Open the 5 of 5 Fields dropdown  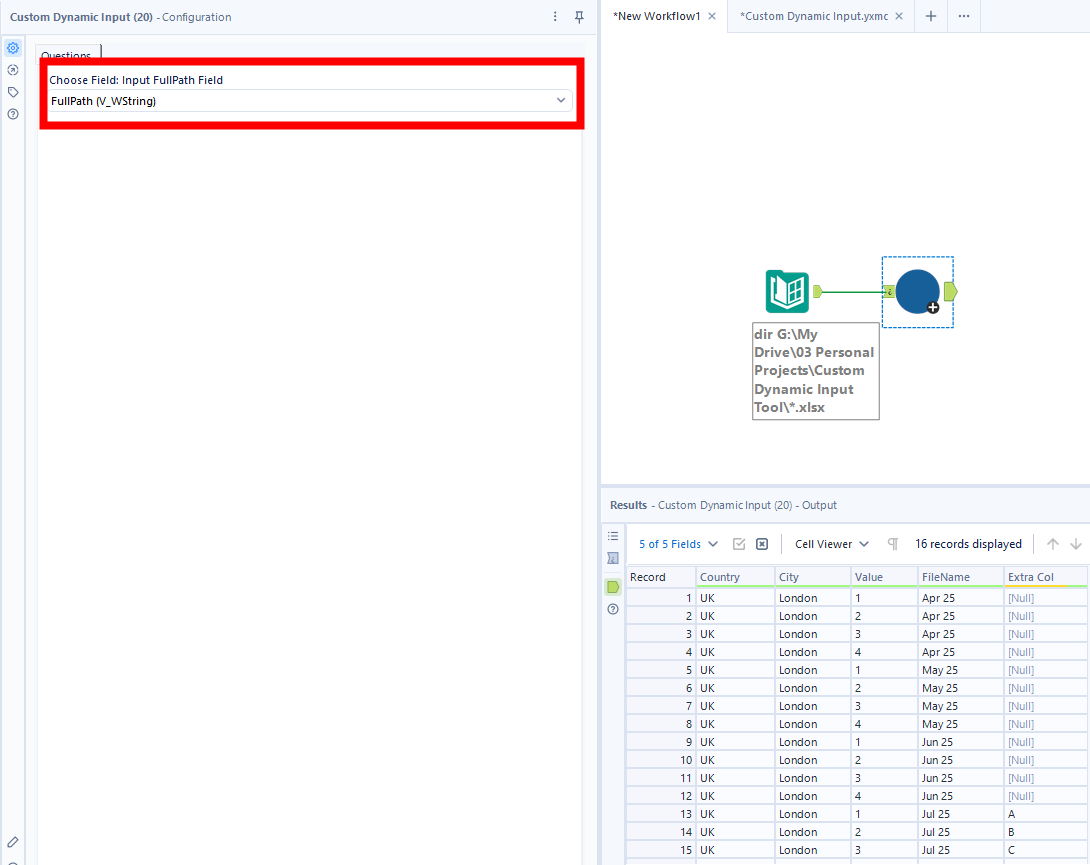pyautogui.click(x=678, y=544)
